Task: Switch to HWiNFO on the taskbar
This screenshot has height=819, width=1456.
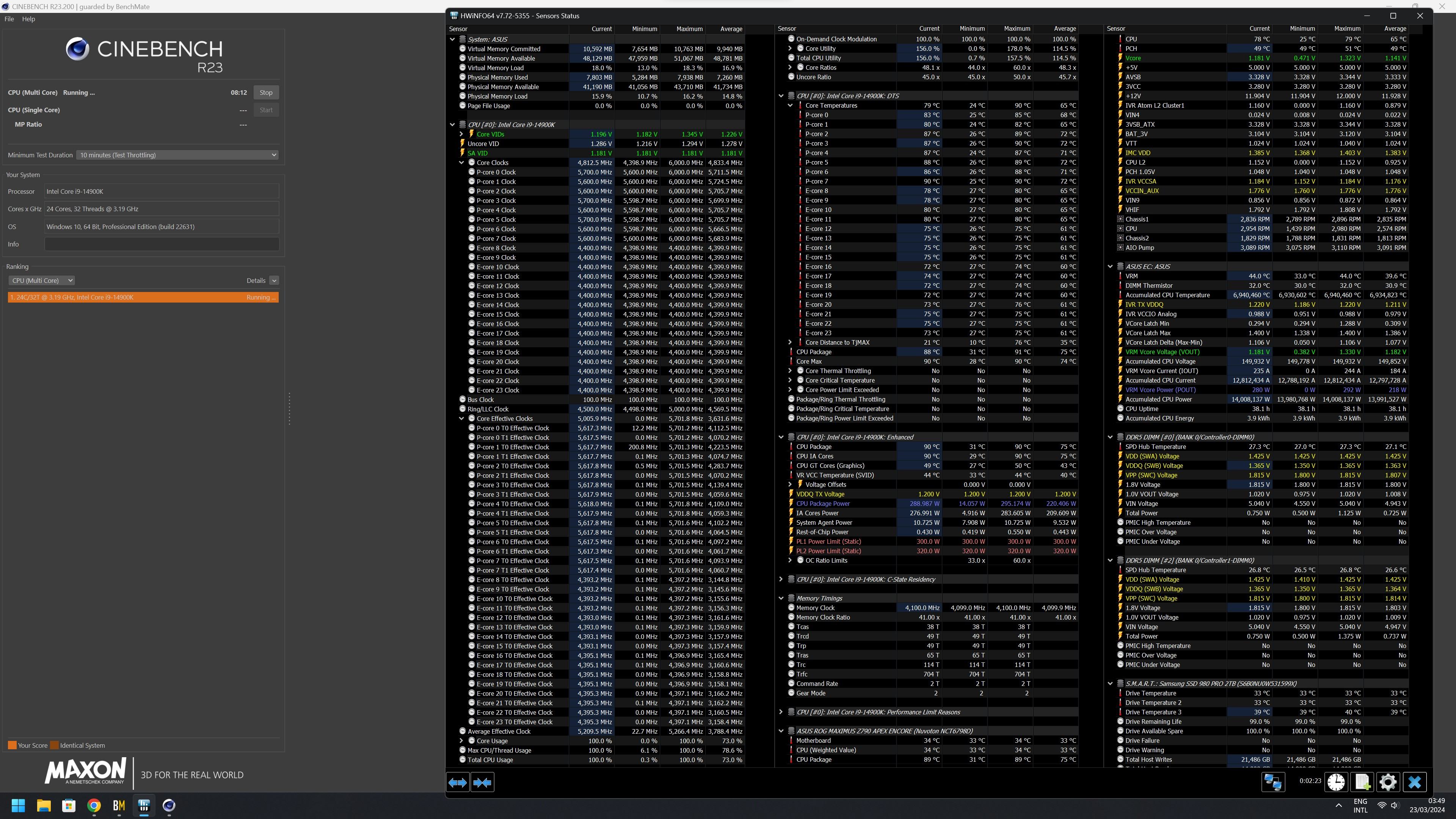Action: point(144,805)
